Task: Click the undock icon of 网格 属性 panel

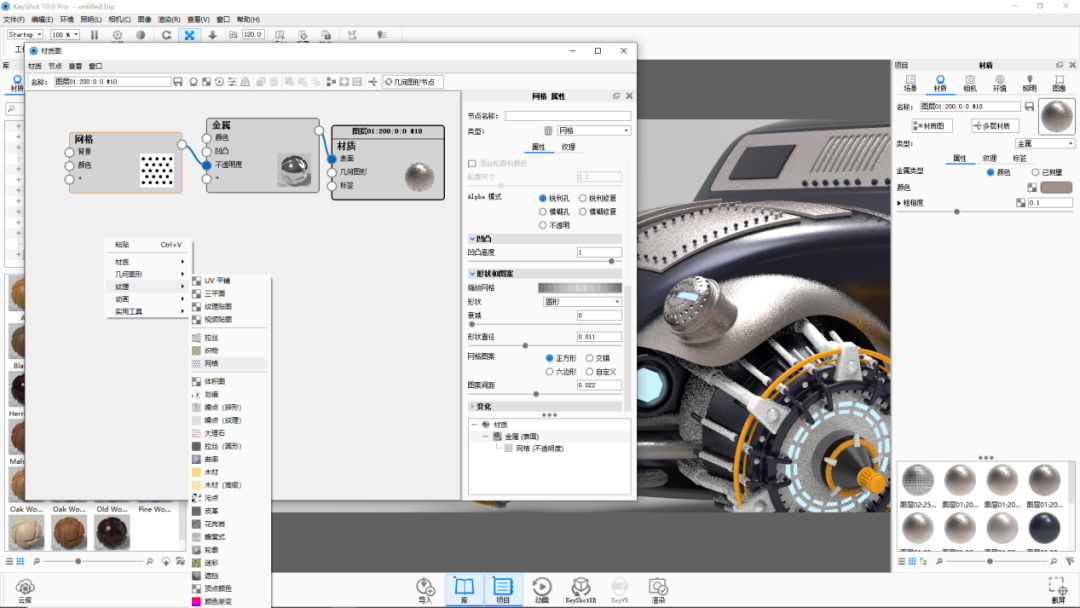Action: point(616,96)
